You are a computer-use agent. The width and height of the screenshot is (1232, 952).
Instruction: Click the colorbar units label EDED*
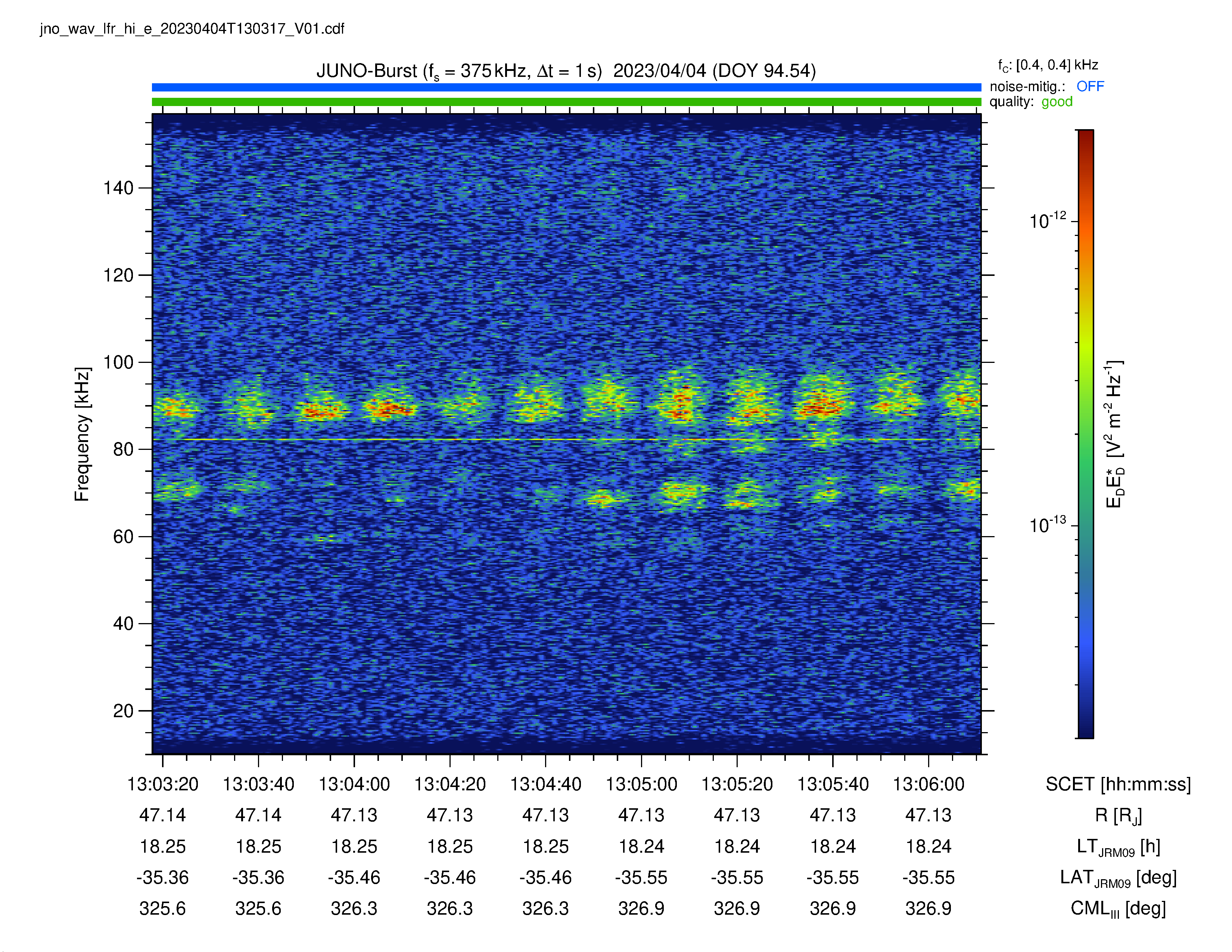pyautogui.click(x=1115, y=434)
